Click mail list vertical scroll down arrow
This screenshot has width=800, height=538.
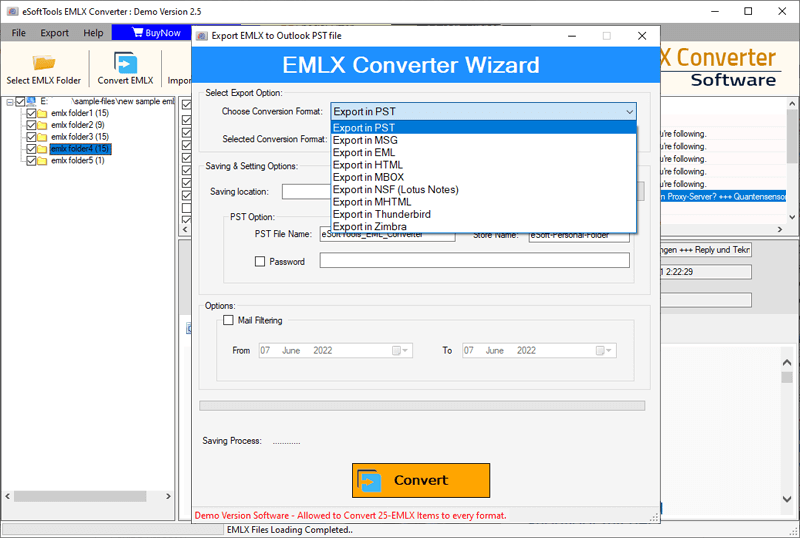click(x=792, y=217)
